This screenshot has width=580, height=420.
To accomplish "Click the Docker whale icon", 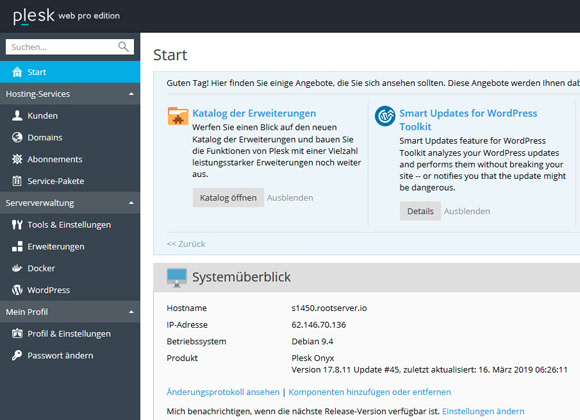I will 17,268.
